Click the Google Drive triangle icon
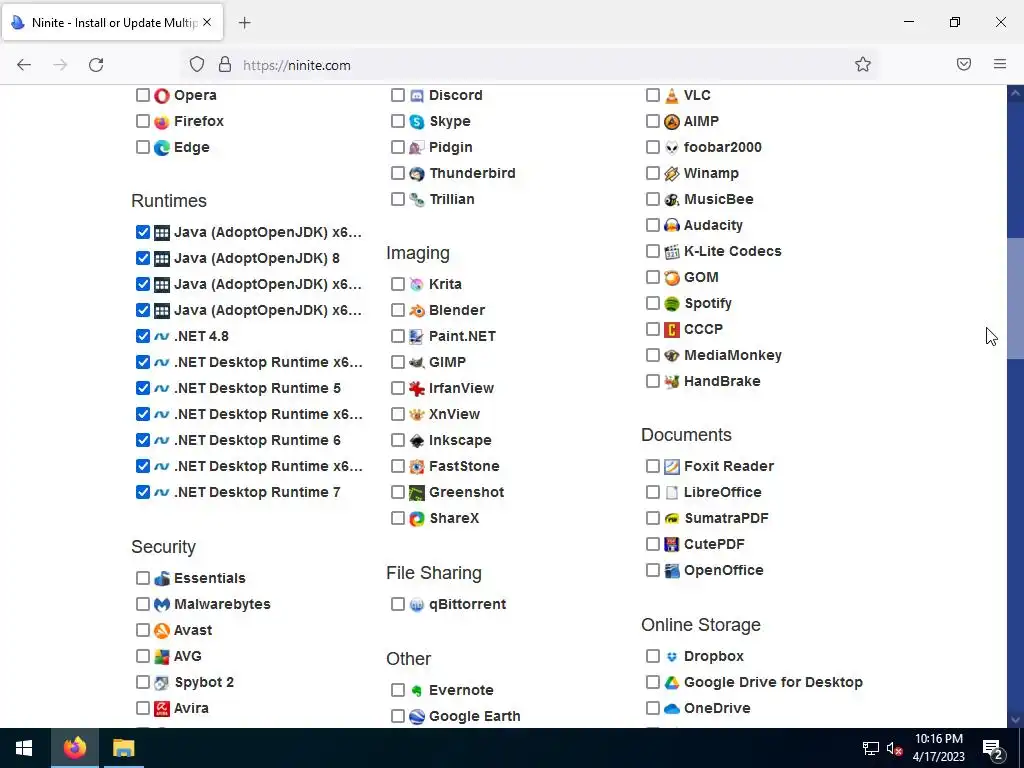 coord(671,682)
